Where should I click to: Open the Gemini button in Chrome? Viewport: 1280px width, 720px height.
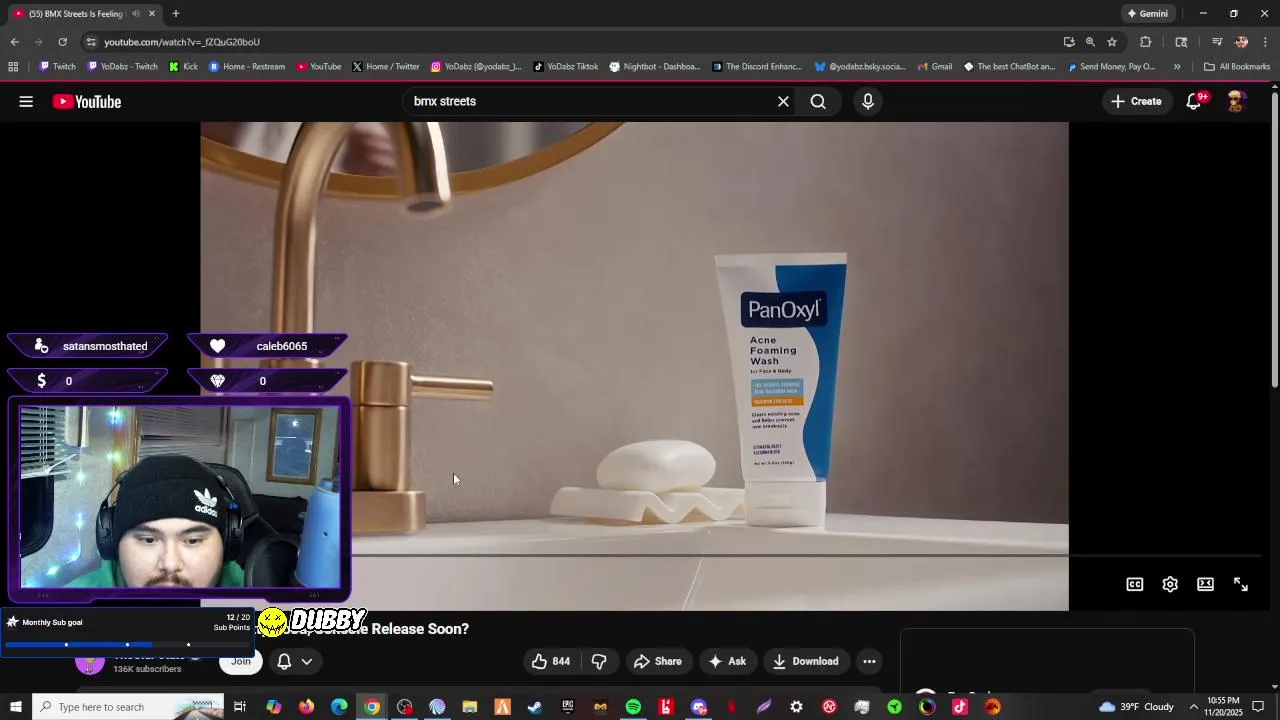tap(1147, 14)
